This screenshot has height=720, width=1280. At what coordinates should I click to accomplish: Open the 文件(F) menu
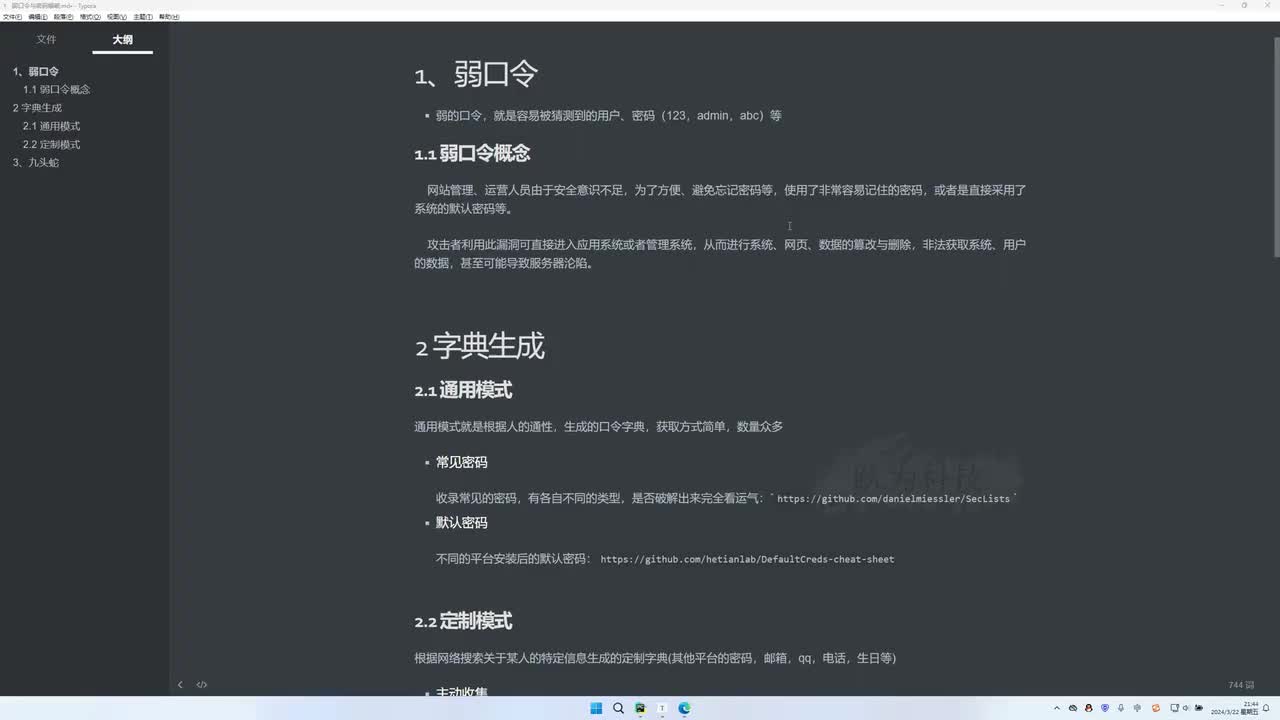[12, 17]
